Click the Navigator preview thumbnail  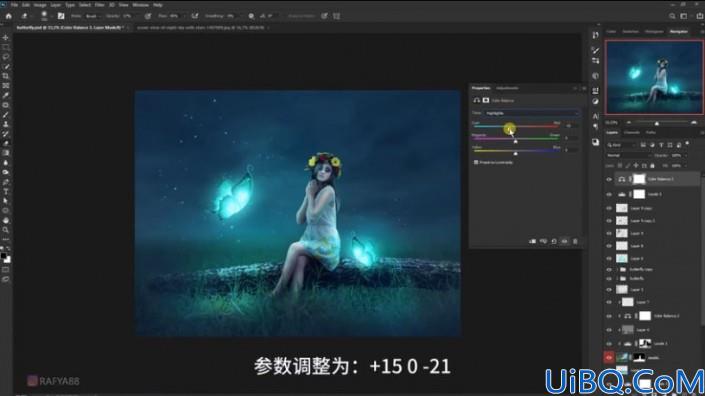[x=655, y=77]
